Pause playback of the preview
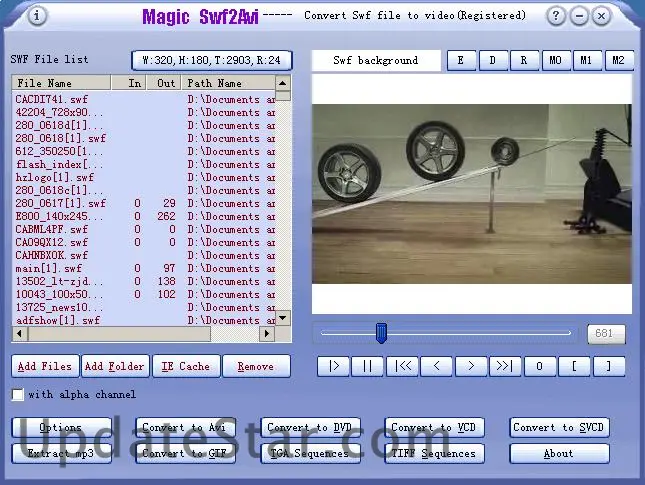The height and width of the screenshot is (485, 645). click(368, 366)
